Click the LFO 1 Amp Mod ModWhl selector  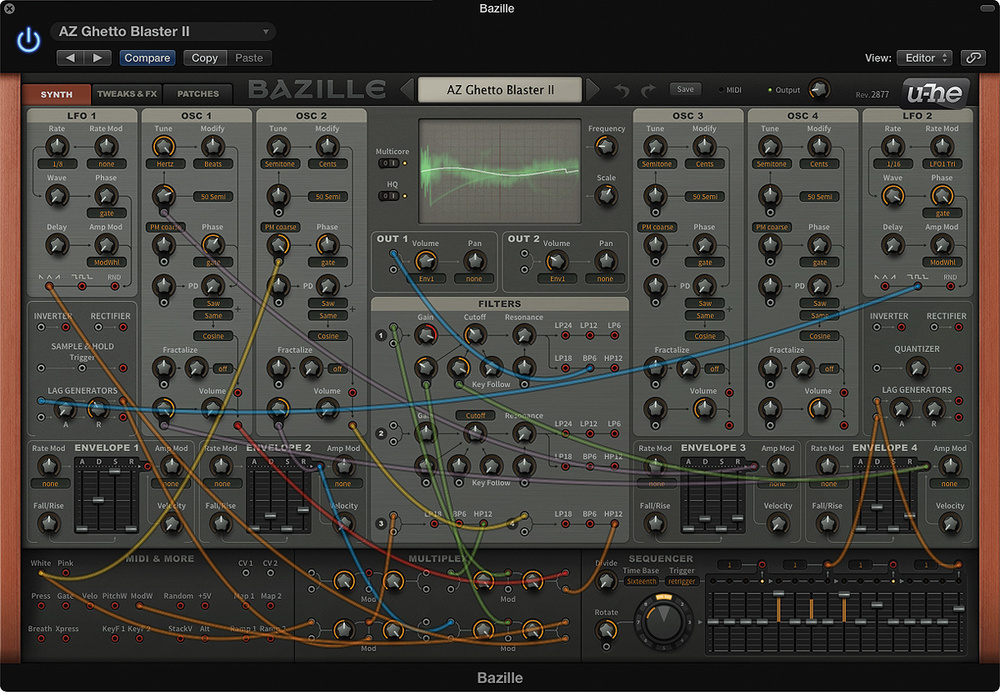pos(107,262)
